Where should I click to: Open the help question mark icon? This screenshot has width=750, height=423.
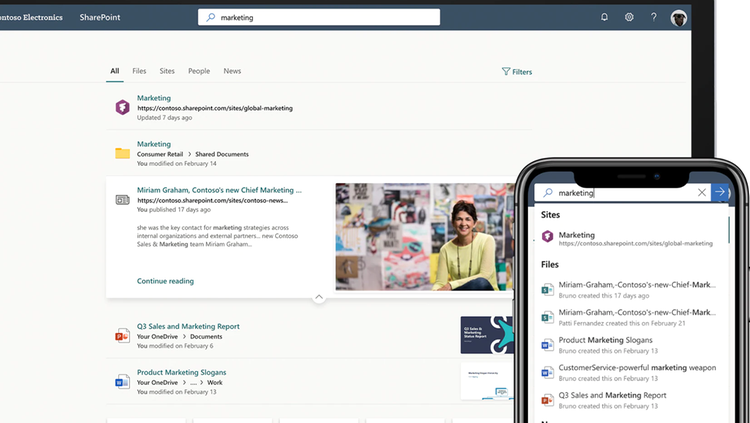[653, 17]
